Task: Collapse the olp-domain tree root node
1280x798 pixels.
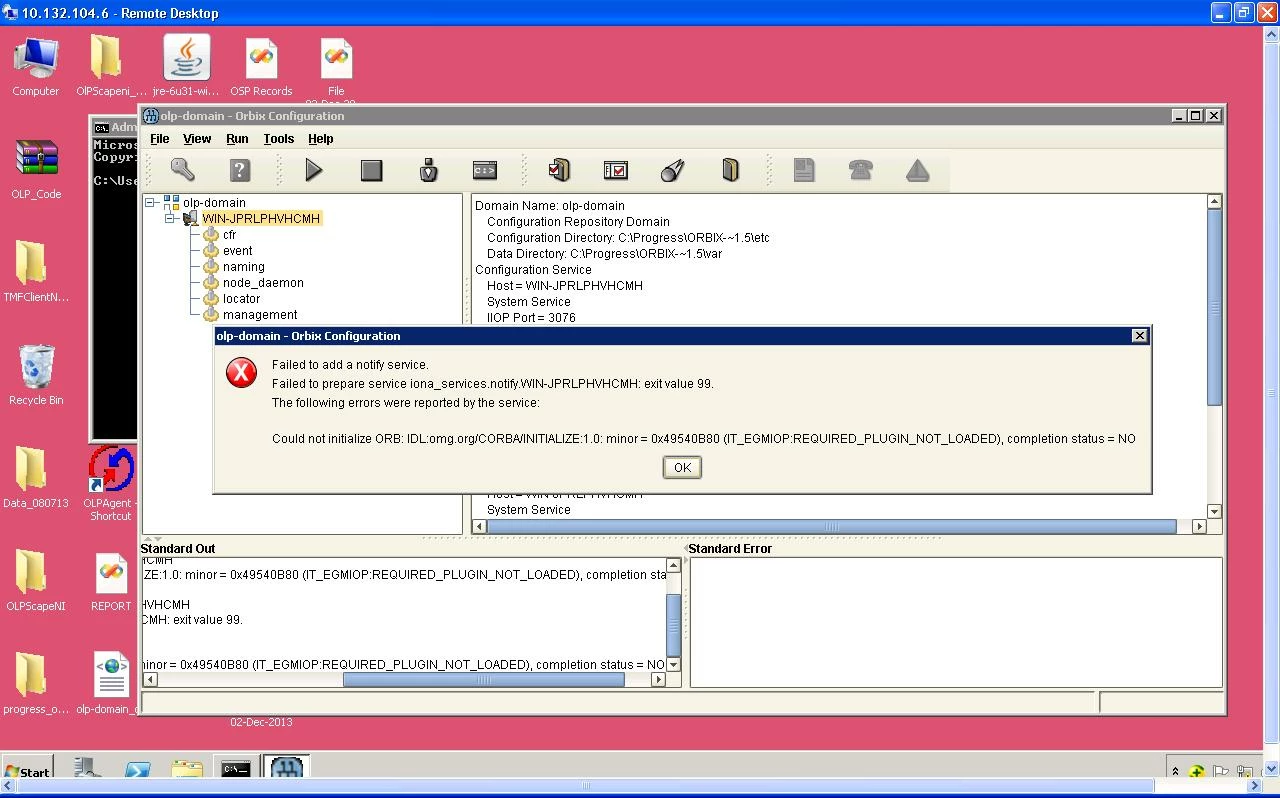Action: (151, 203)
